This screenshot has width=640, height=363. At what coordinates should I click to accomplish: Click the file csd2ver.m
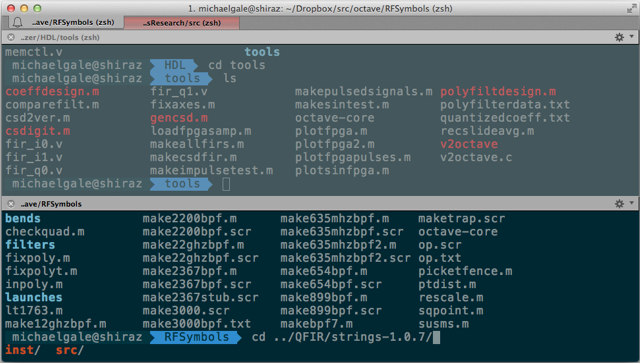[x=38, y=118]
